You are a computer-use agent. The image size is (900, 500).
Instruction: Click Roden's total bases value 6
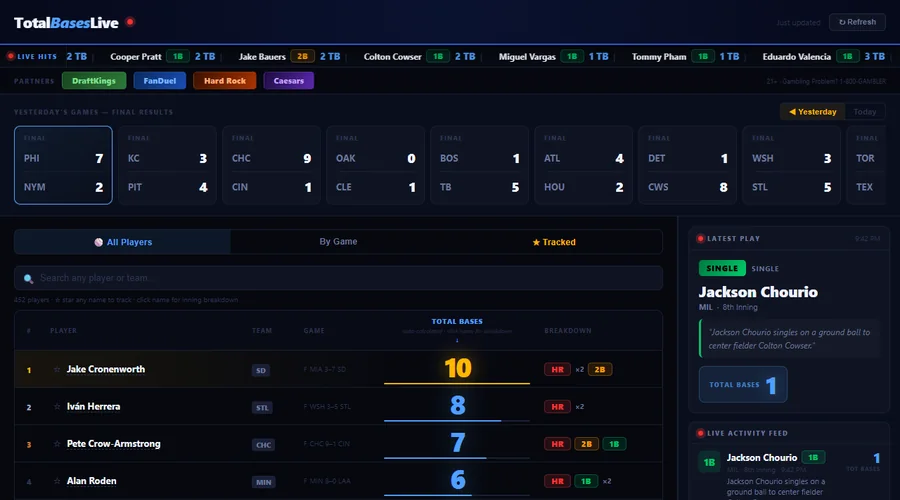point(457,480)
